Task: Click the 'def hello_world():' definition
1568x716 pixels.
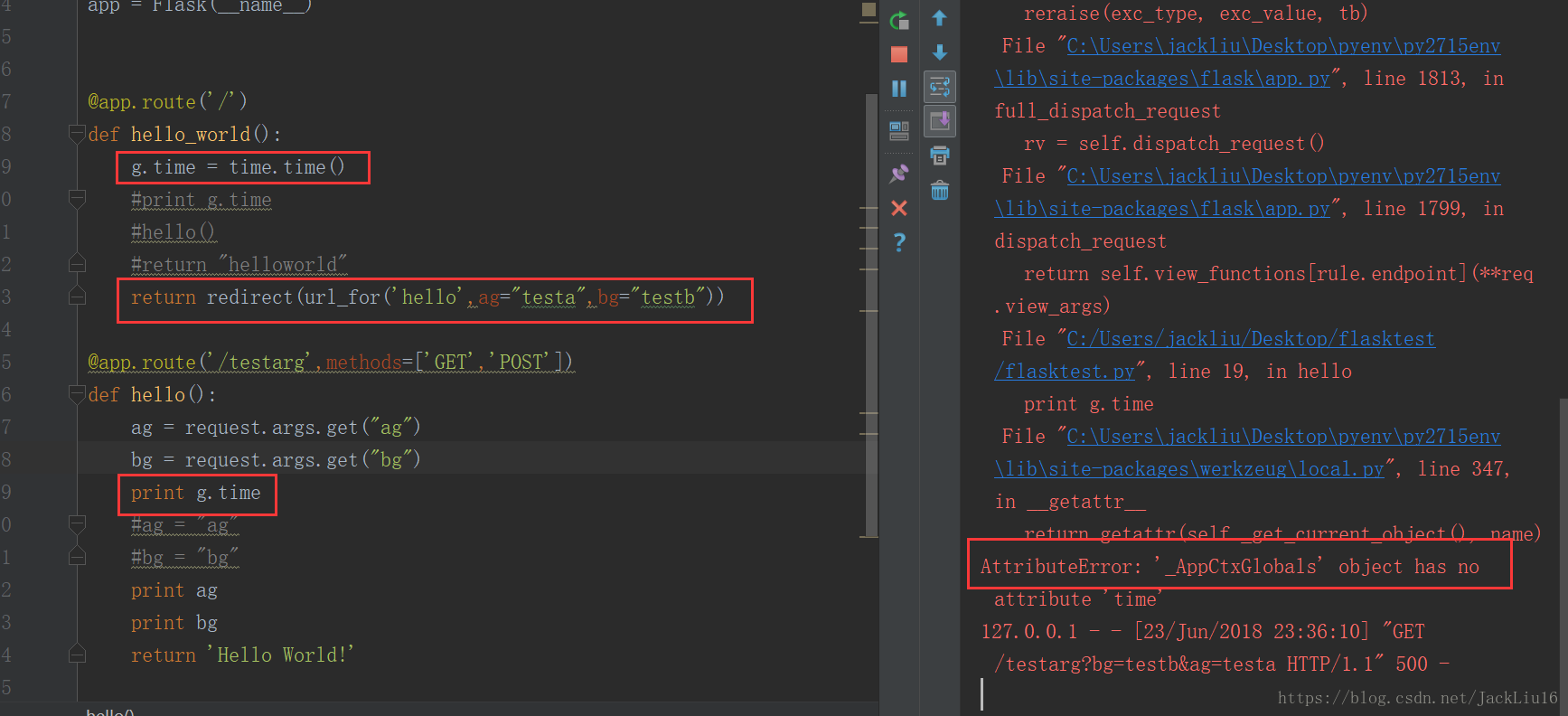Action: pos(184,135)
